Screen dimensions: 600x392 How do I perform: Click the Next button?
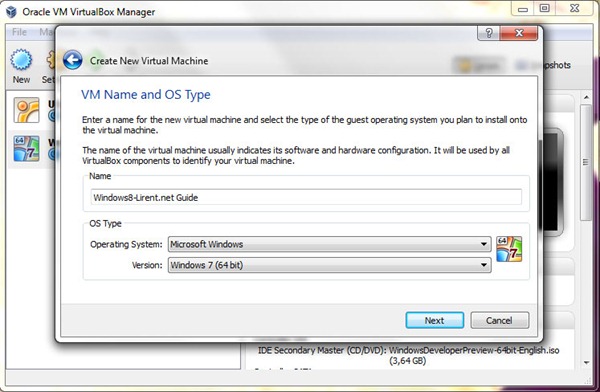(435, 320)
